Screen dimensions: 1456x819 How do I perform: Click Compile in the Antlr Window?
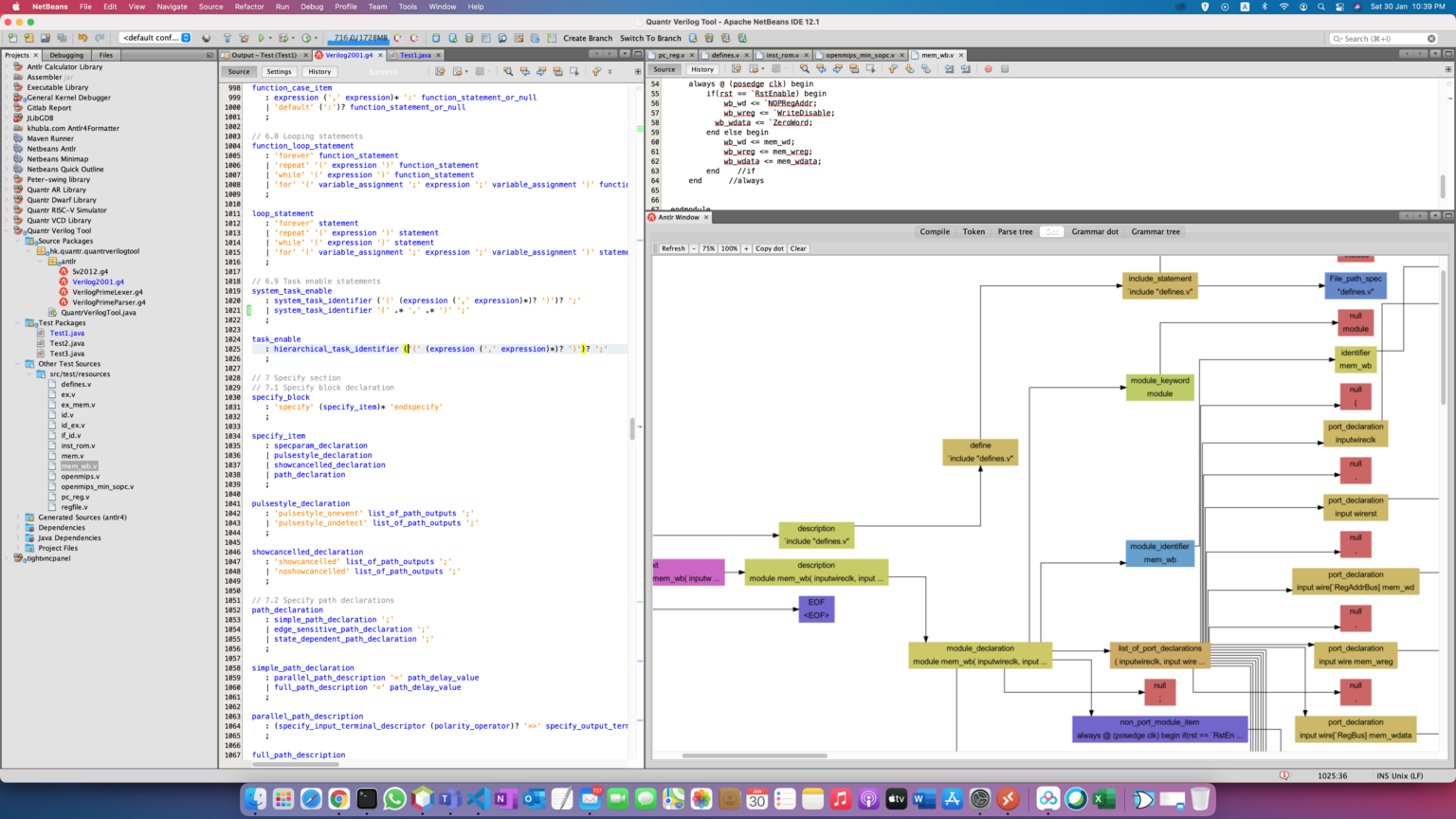click(935, 231)
